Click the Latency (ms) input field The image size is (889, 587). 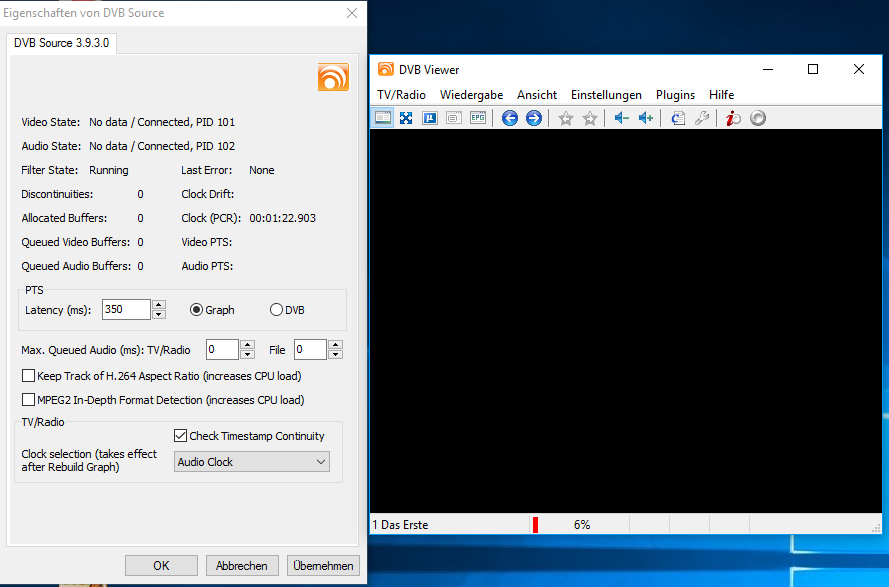[125, 310]
